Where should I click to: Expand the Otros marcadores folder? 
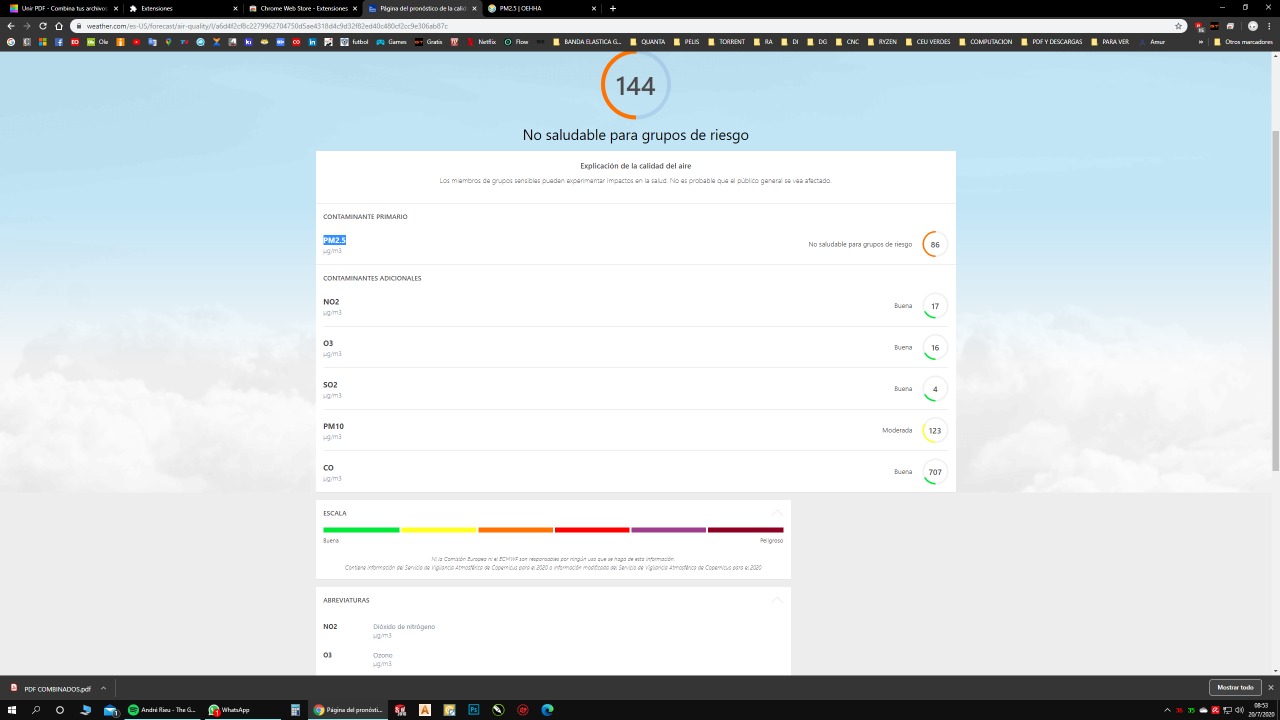coord(1242,42)
